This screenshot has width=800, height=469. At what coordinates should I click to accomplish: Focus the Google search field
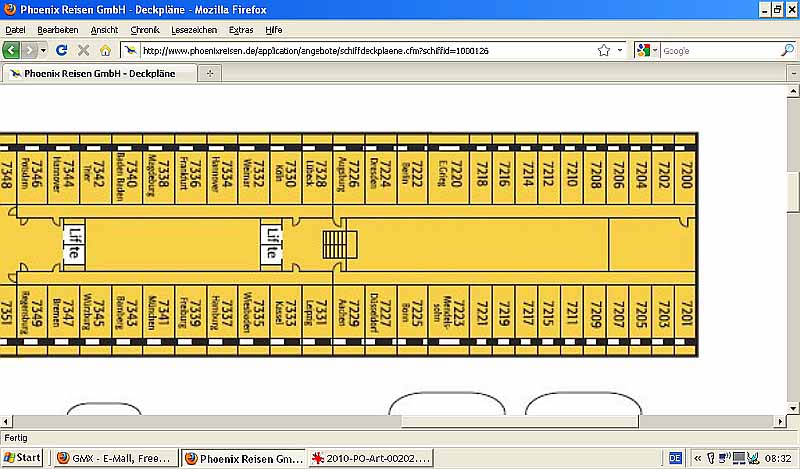tap(720, 51)
